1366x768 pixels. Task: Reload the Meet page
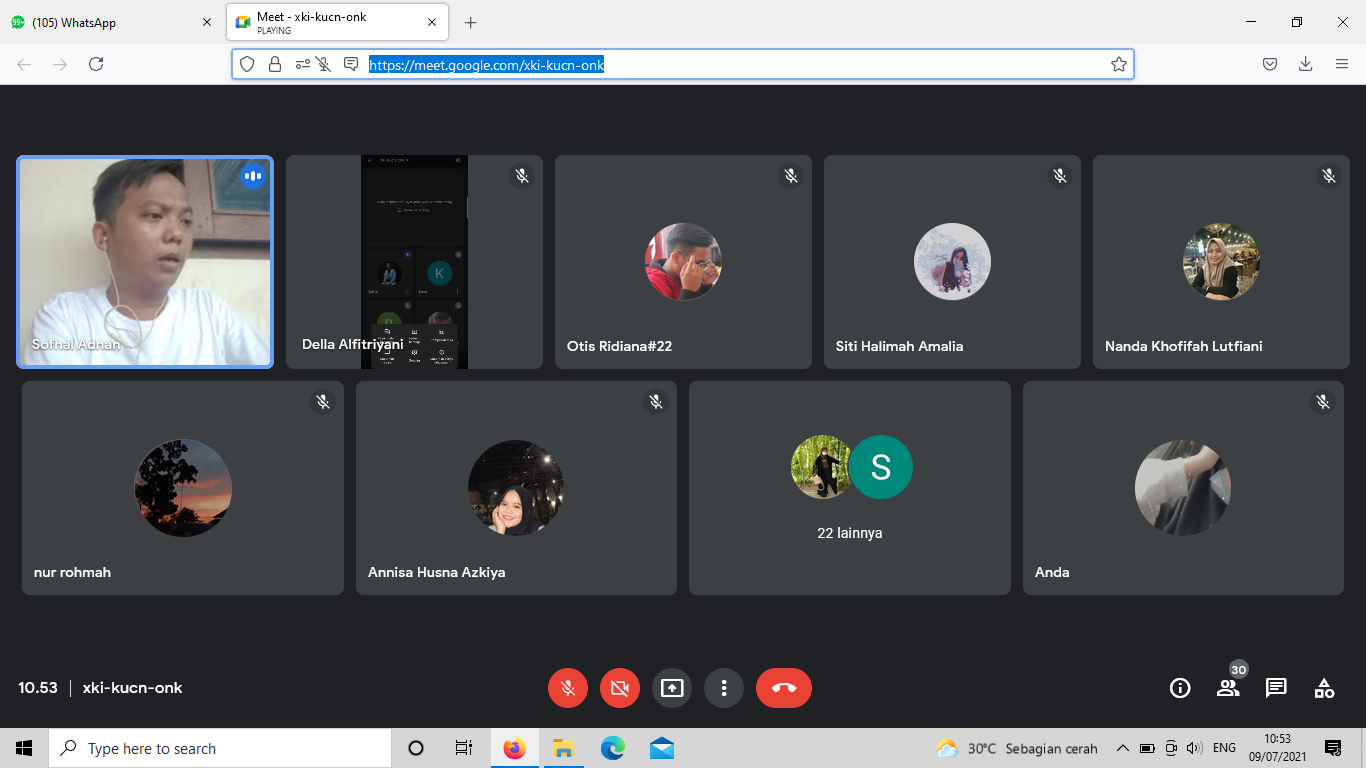pos(96,64)
